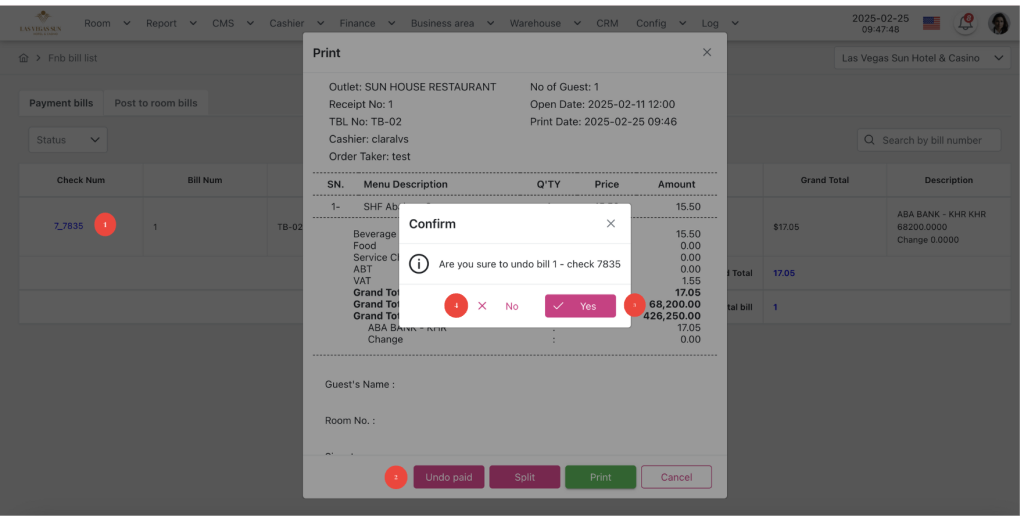This screenshot has width=1024, height=517.
Task: Confirm undo by clicking Yes
Action: pyautogui.click(x=580, y=306)
